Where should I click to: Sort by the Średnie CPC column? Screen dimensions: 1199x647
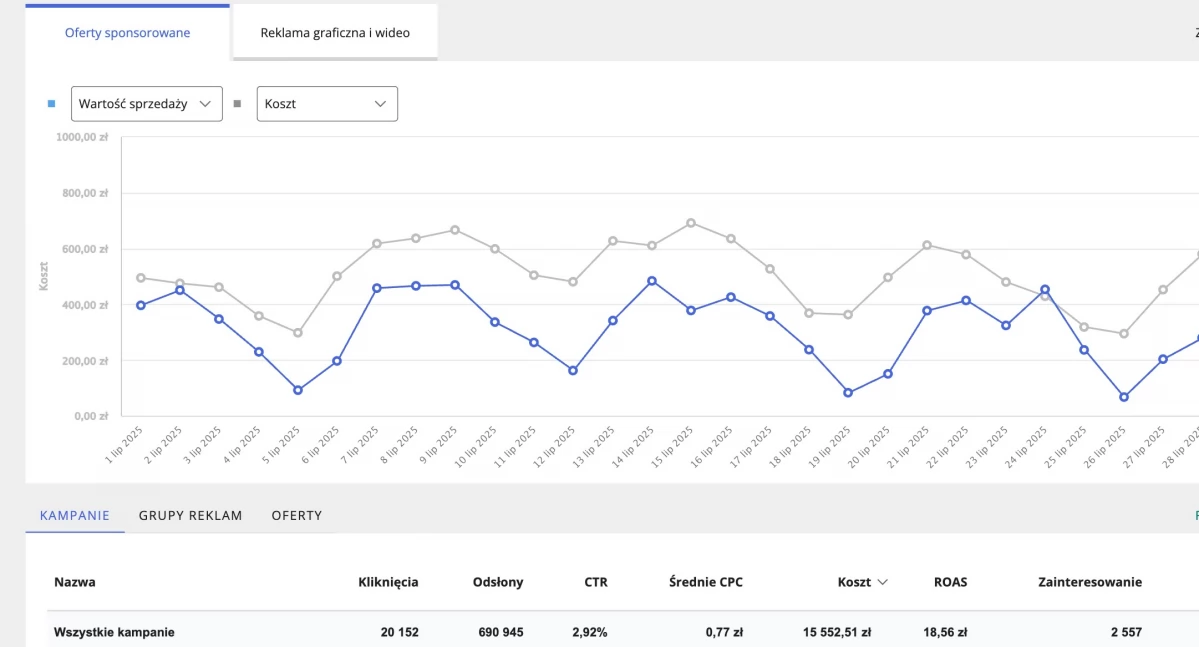tap(706, 582)
